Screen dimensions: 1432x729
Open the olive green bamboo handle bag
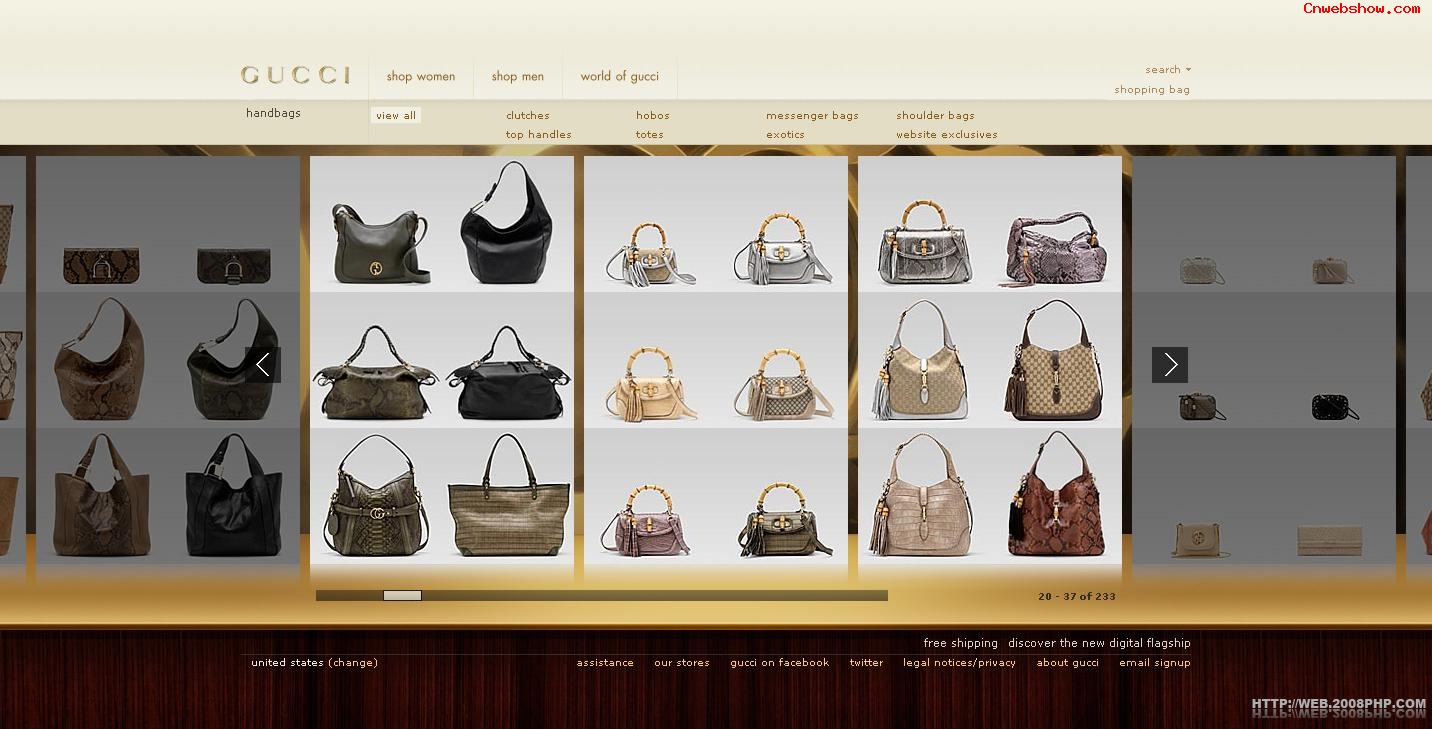[x=787, y=520]
